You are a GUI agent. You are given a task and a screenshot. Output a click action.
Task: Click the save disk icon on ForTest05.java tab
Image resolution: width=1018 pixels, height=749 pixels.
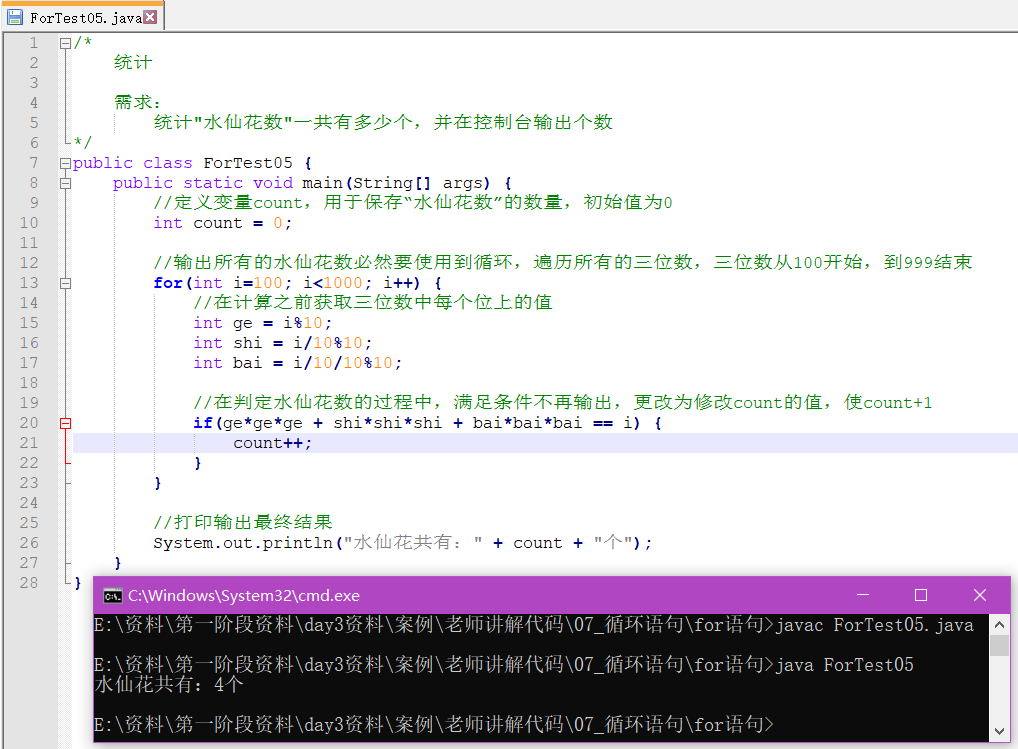point(14,18)
